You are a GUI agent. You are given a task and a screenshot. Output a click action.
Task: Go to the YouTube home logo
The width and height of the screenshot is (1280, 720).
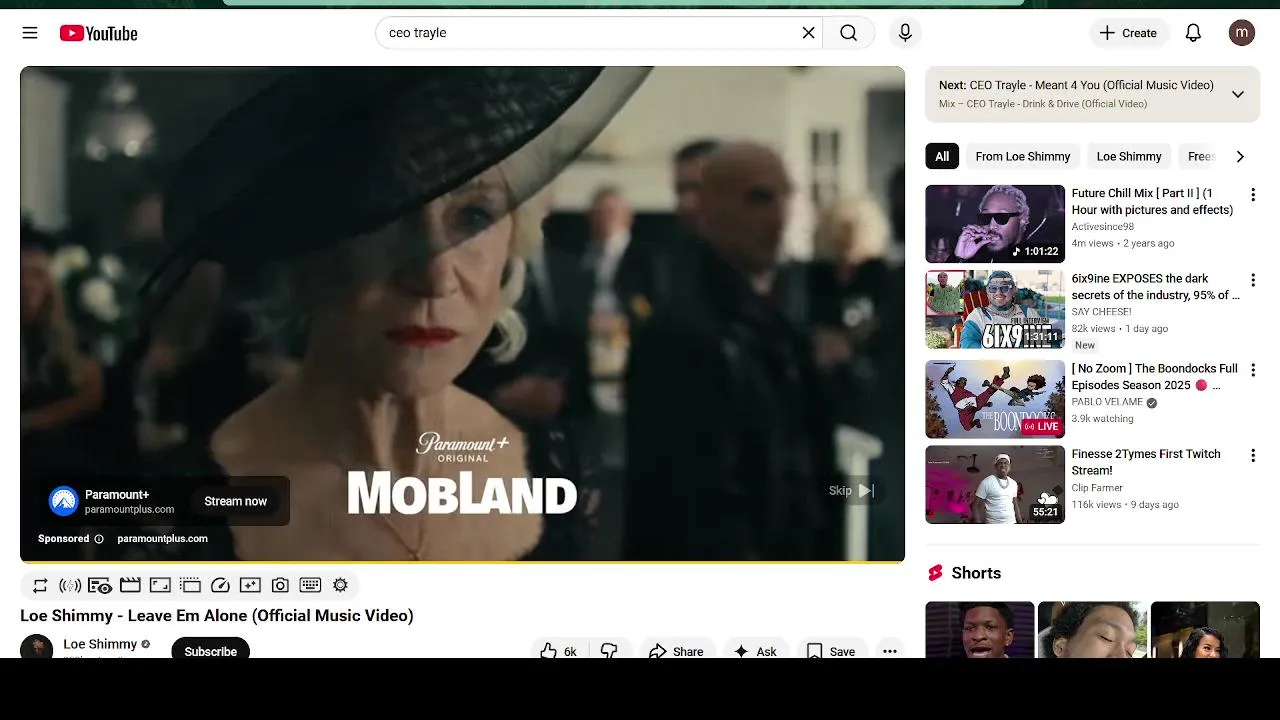coord(98,33)
